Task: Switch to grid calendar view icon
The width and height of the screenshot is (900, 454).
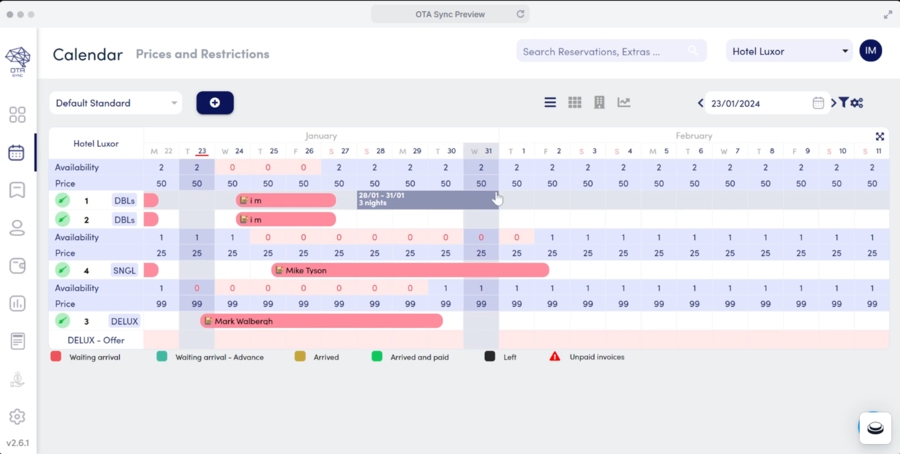Action: pyautogui.click(x=575, y=102)
